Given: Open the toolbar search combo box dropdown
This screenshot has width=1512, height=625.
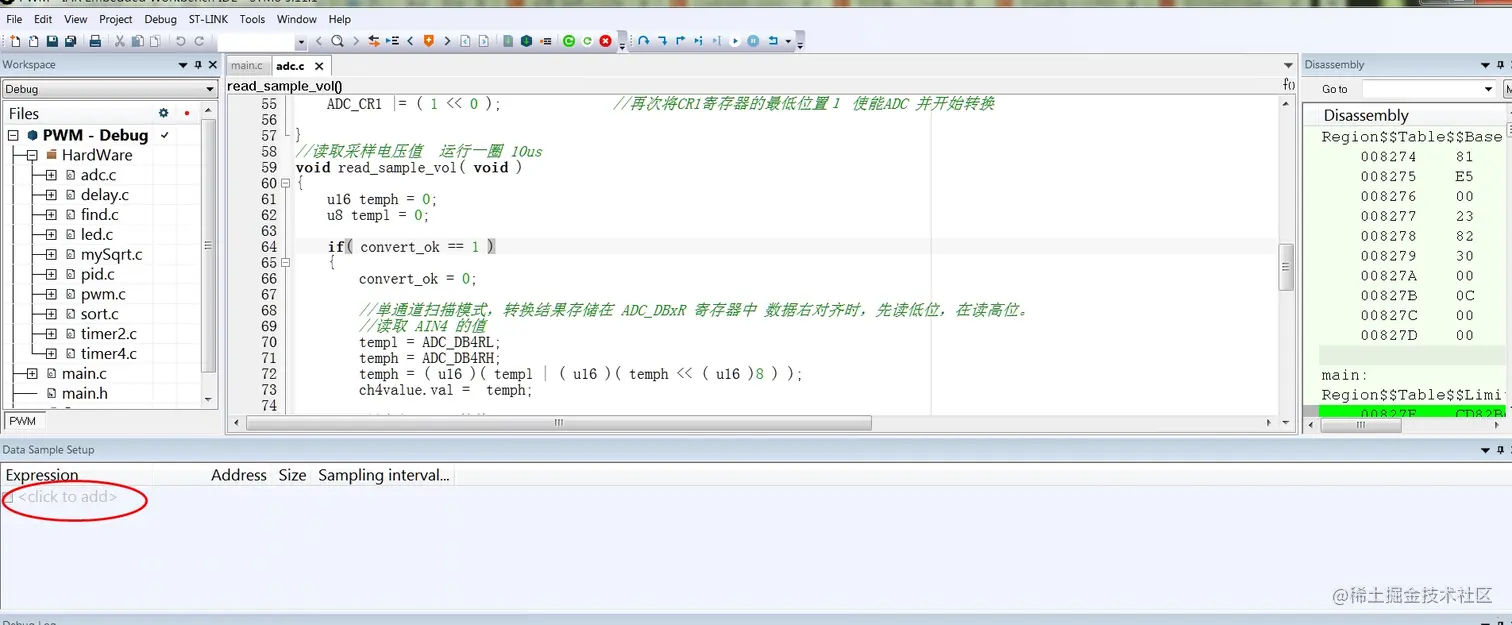Looking at the screenshot, I should (301, 42).
